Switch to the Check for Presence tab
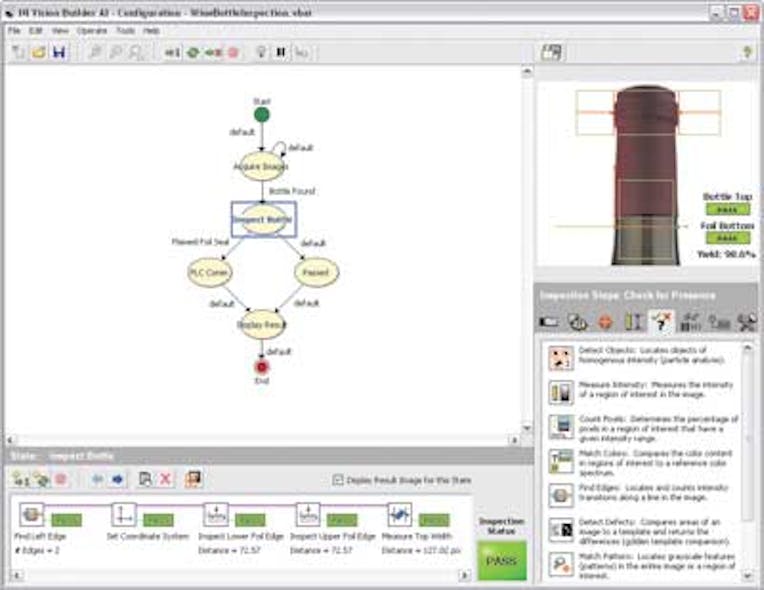This screenshot has height=590, width=764. coord(661,322)
